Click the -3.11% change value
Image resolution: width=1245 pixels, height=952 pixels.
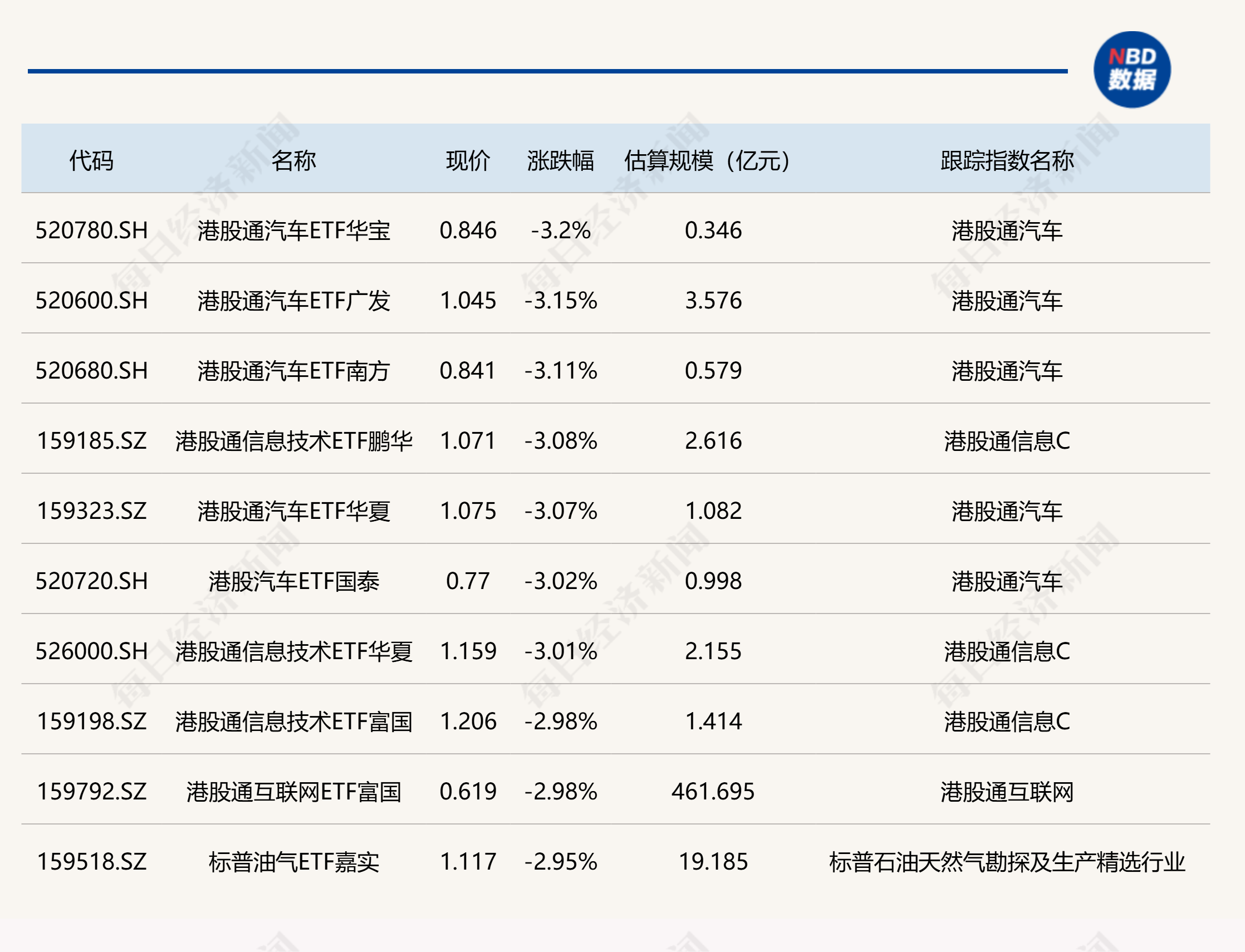pos(561,371)
